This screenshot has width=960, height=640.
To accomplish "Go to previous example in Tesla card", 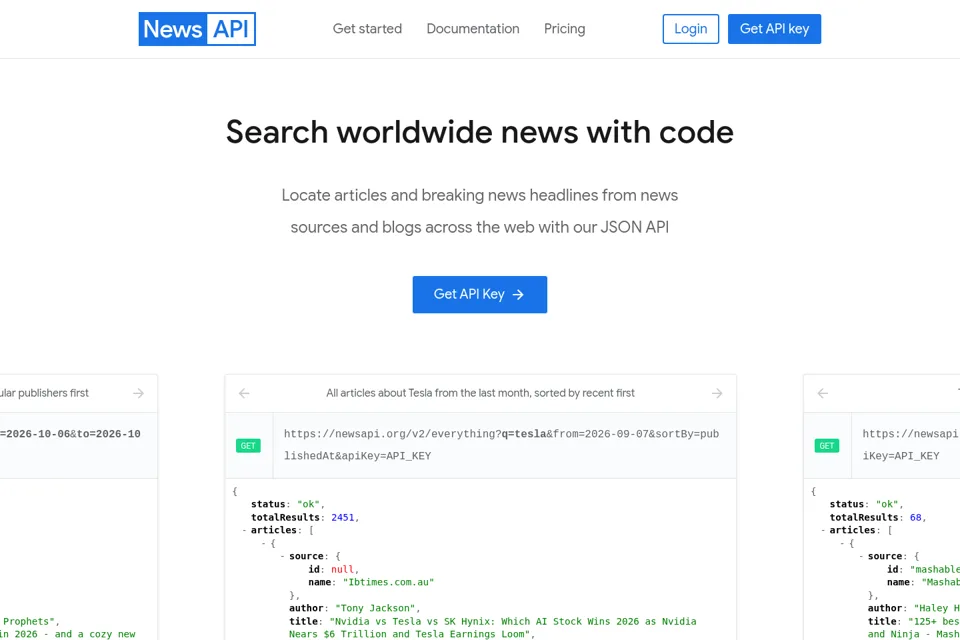I will coord(244,393).
